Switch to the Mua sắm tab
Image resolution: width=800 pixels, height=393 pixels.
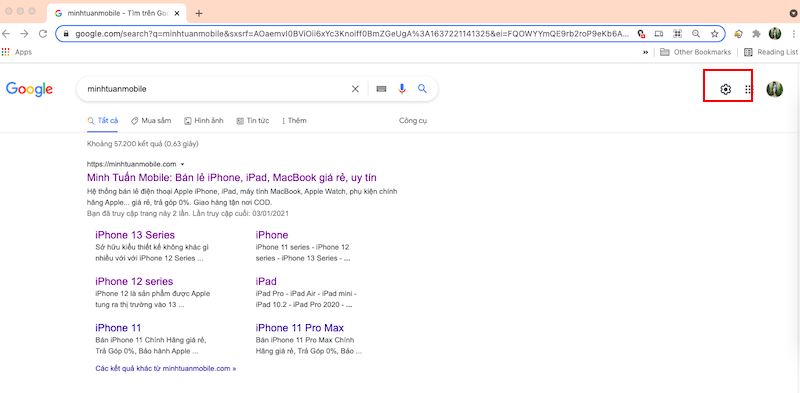(151, 121)
